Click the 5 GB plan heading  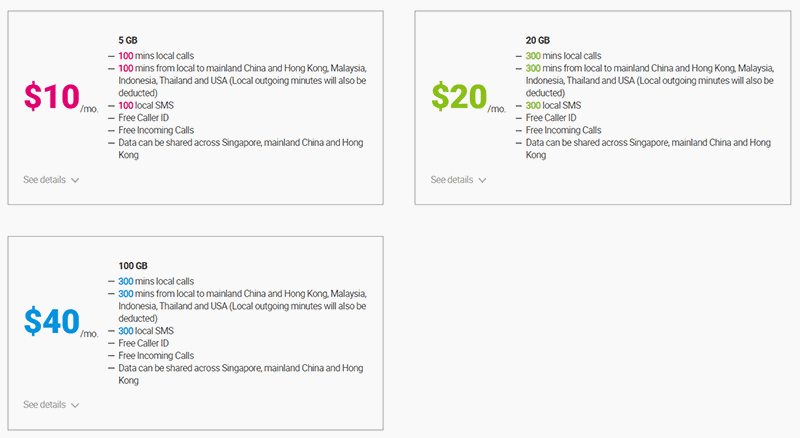[x=129, y=41]
